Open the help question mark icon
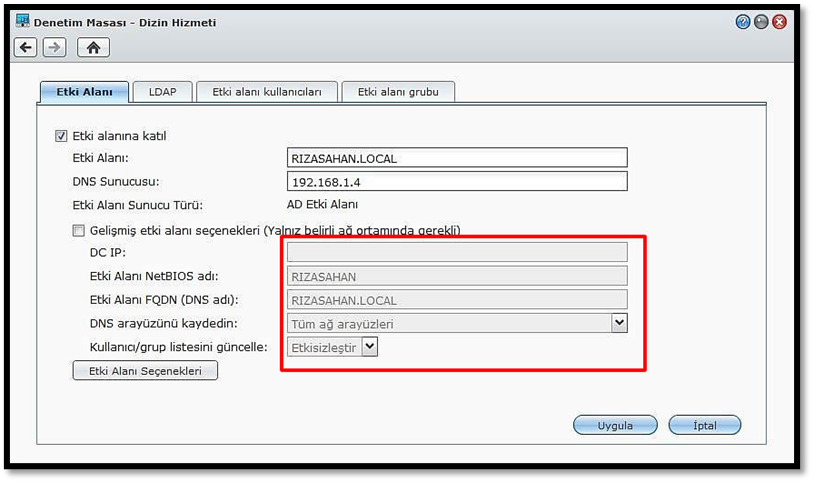813x482 pixels. [x=743, y=22]
